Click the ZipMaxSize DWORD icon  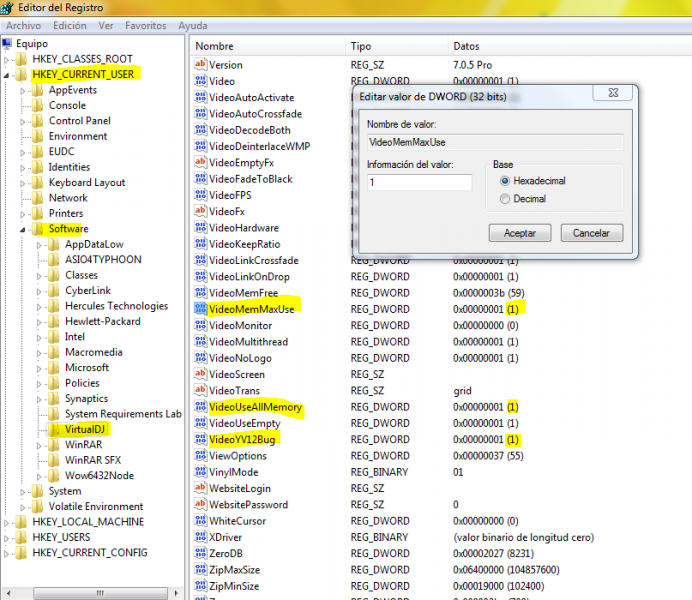pyautogui.click(x=200, y=570)
